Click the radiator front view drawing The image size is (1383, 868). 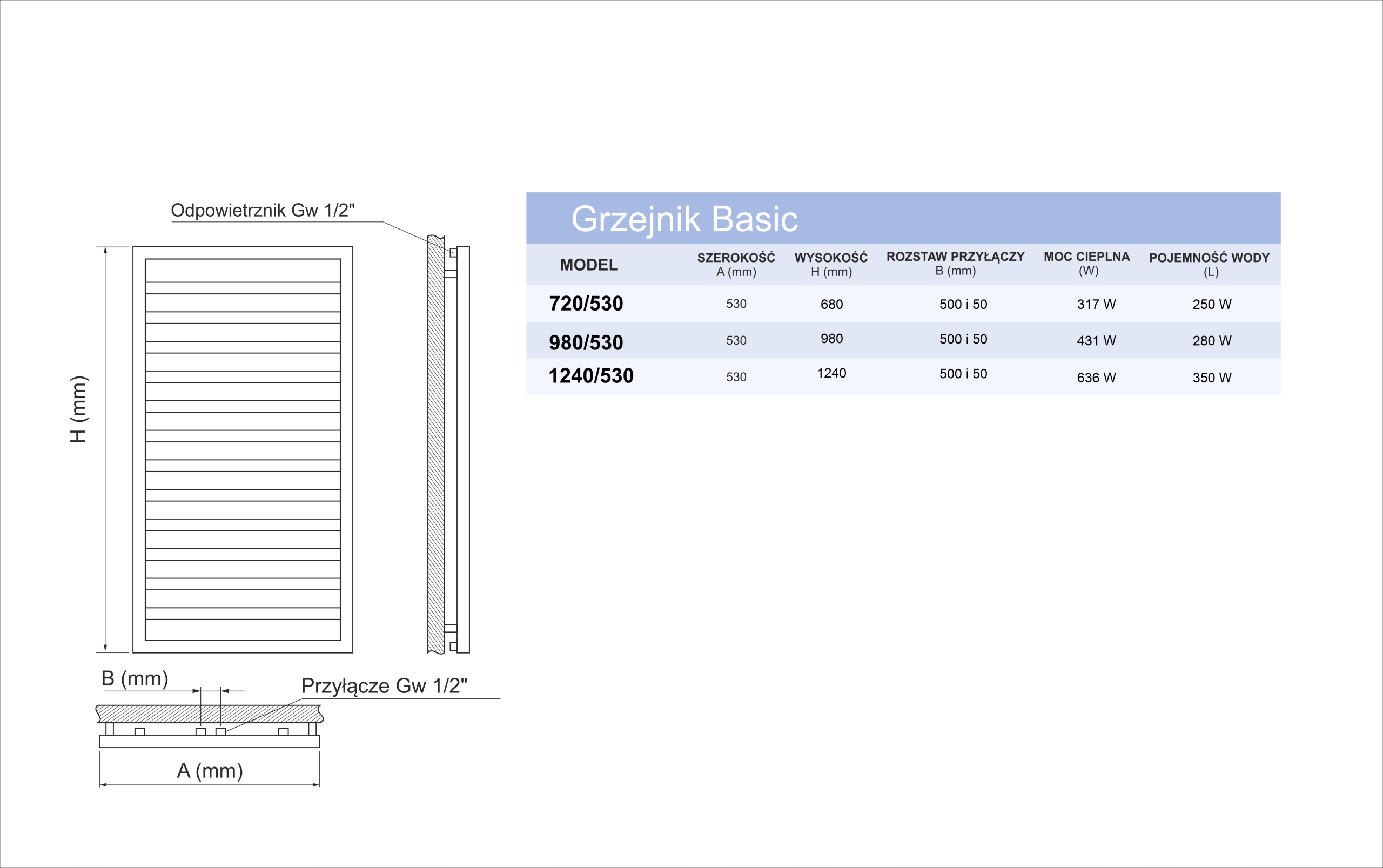tap(242, 449)
